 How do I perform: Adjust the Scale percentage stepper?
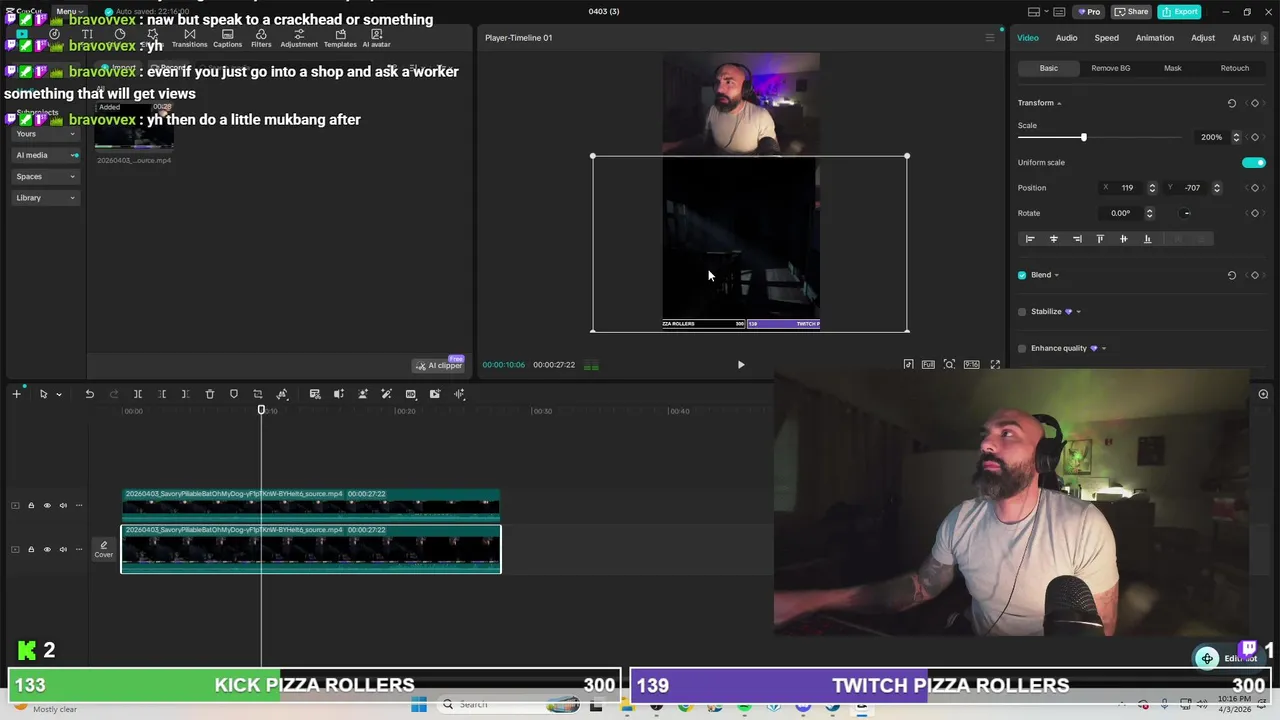click(x=1236, y=137)
